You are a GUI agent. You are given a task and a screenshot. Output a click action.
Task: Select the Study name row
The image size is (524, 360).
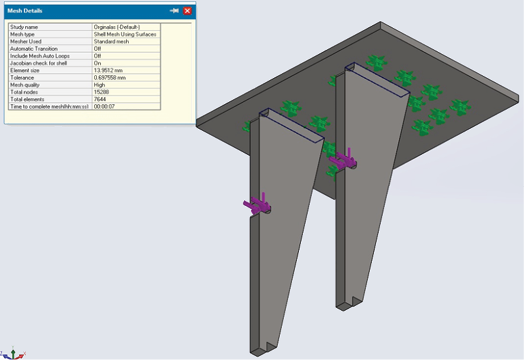pos(84,27)
